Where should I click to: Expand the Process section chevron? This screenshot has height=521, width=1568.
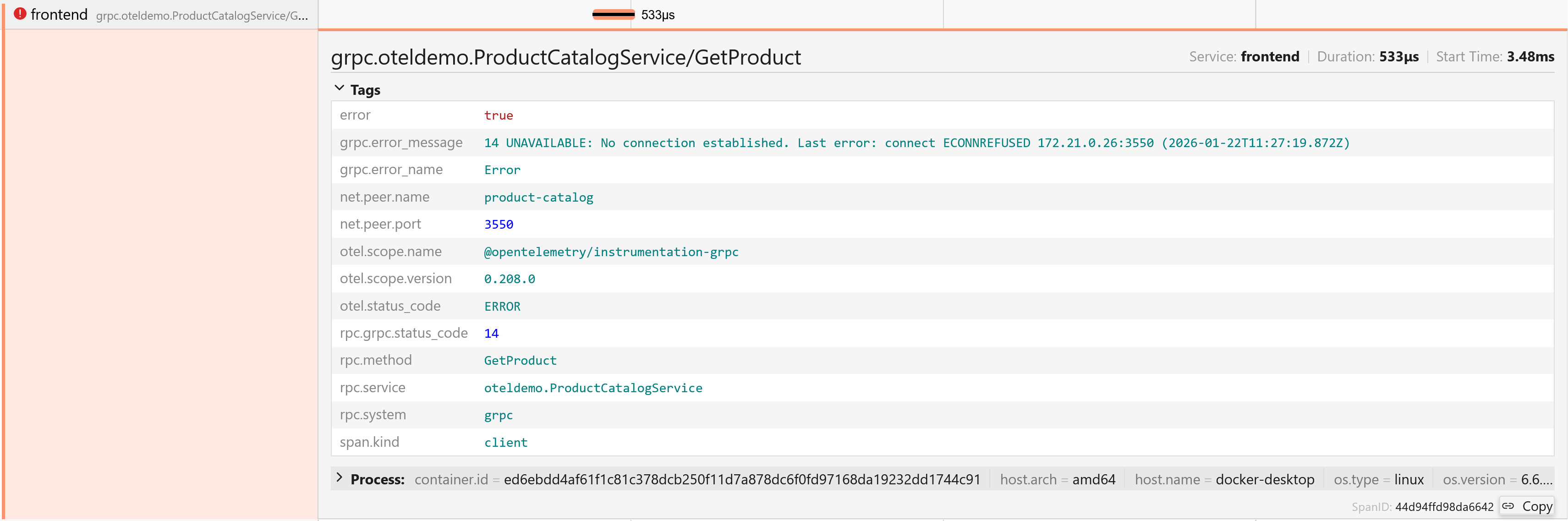click(x=340, y=478)
